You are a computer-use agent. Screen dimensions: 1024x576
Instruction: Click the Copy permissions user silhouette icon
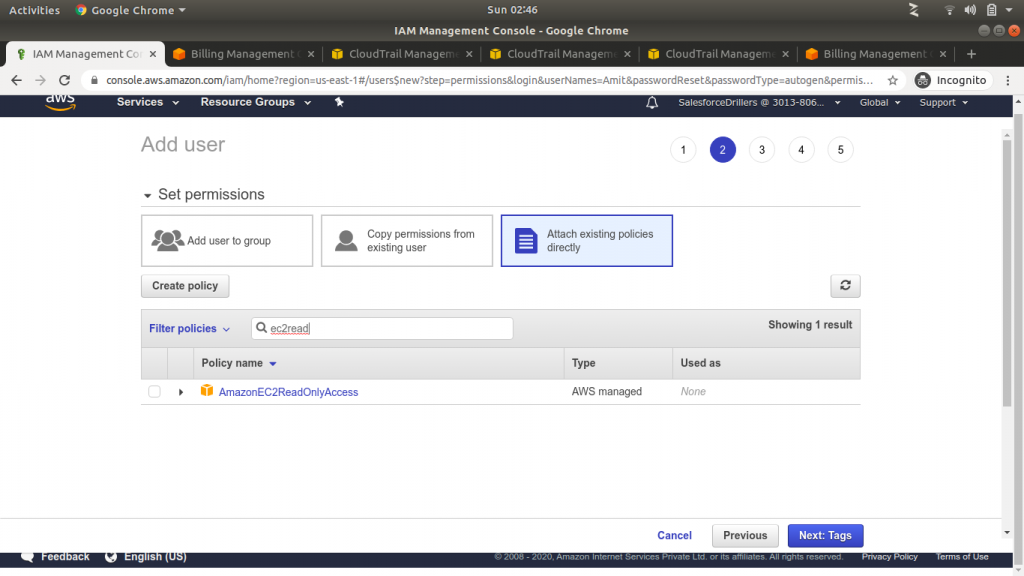346,240
